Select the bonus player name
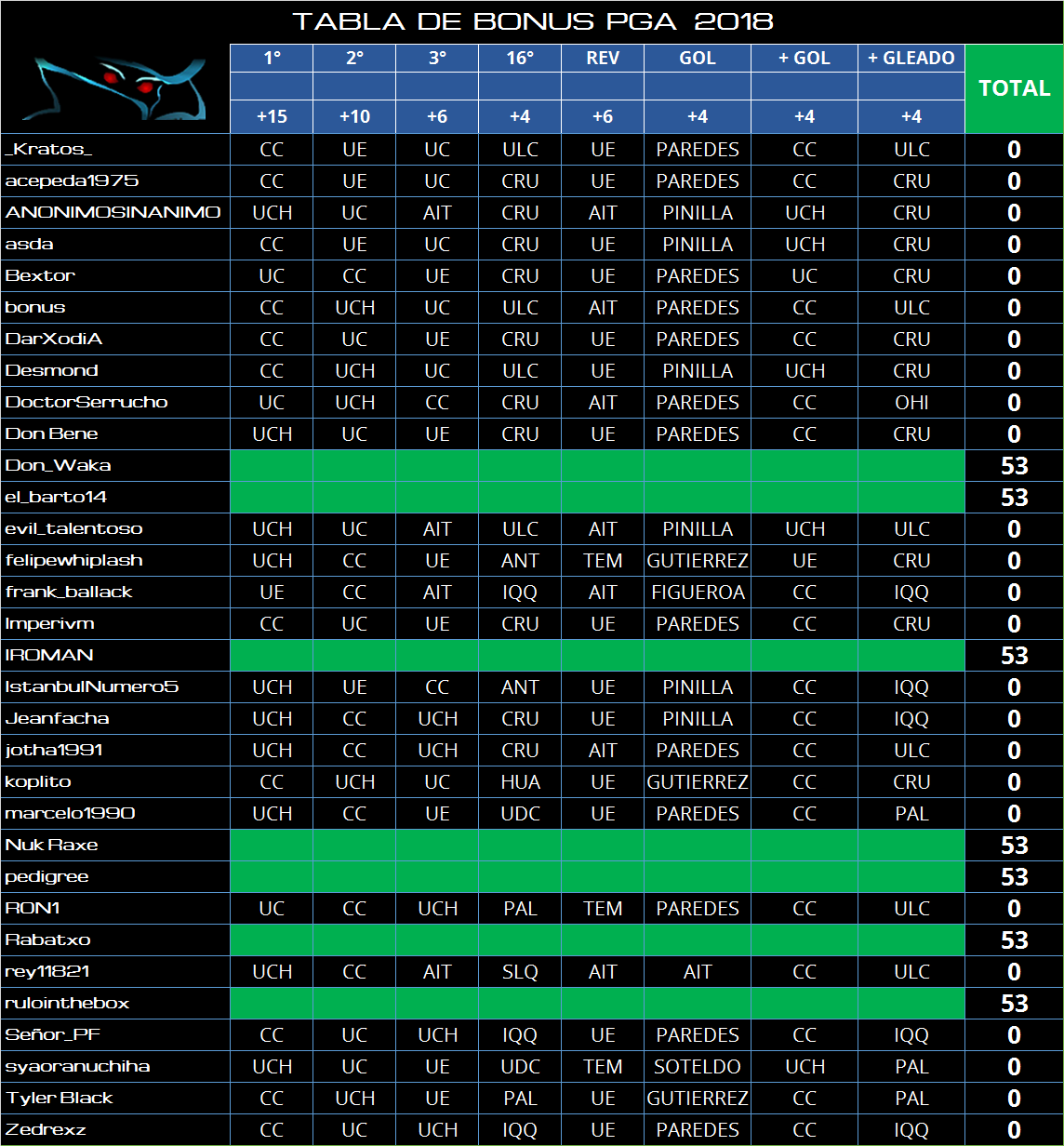Image resolution: width=1064 pixels, height=1146 pixels. [x=35, y=308]
